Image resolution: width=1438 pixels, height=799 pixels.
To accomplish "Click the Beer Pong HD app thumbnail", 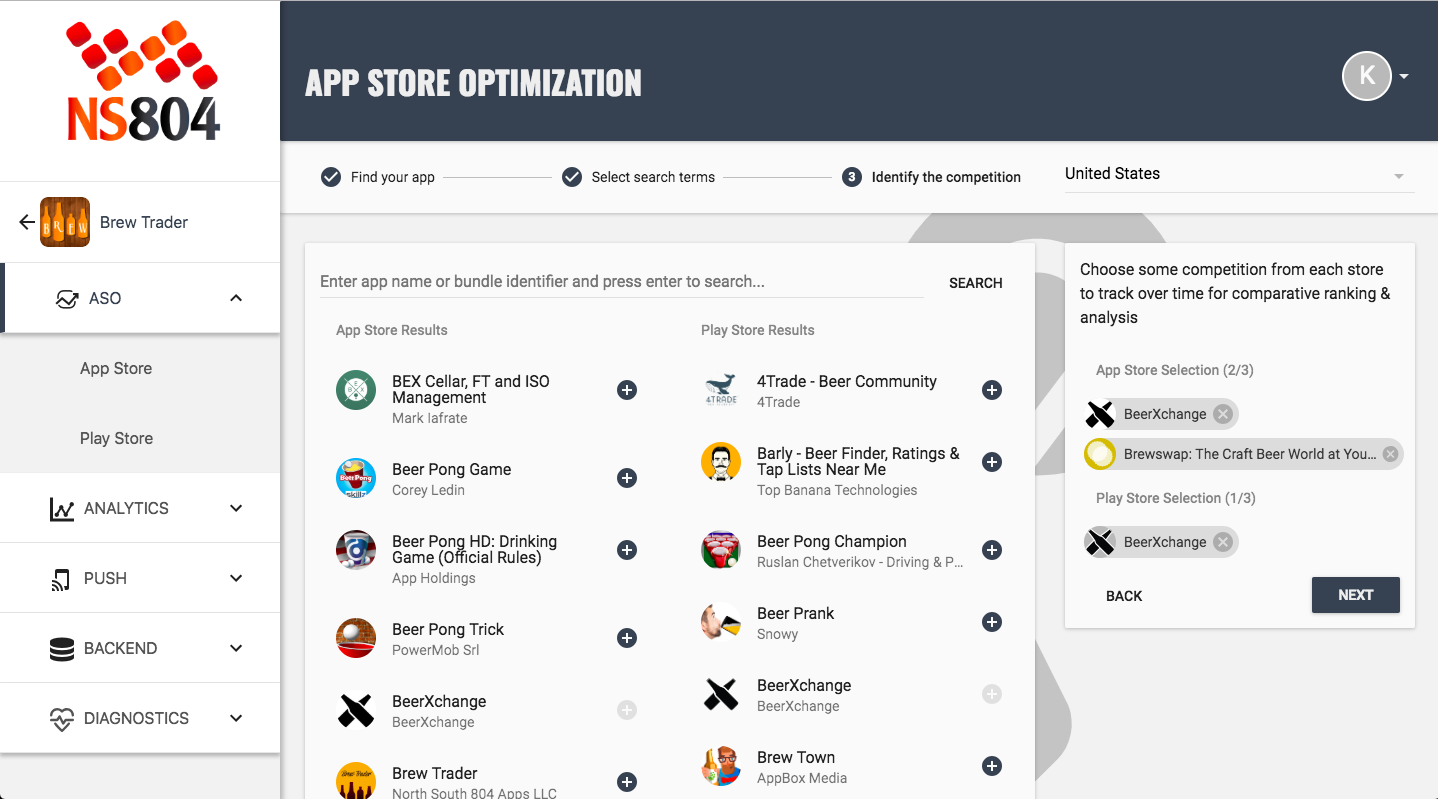I will coord(356,550).
